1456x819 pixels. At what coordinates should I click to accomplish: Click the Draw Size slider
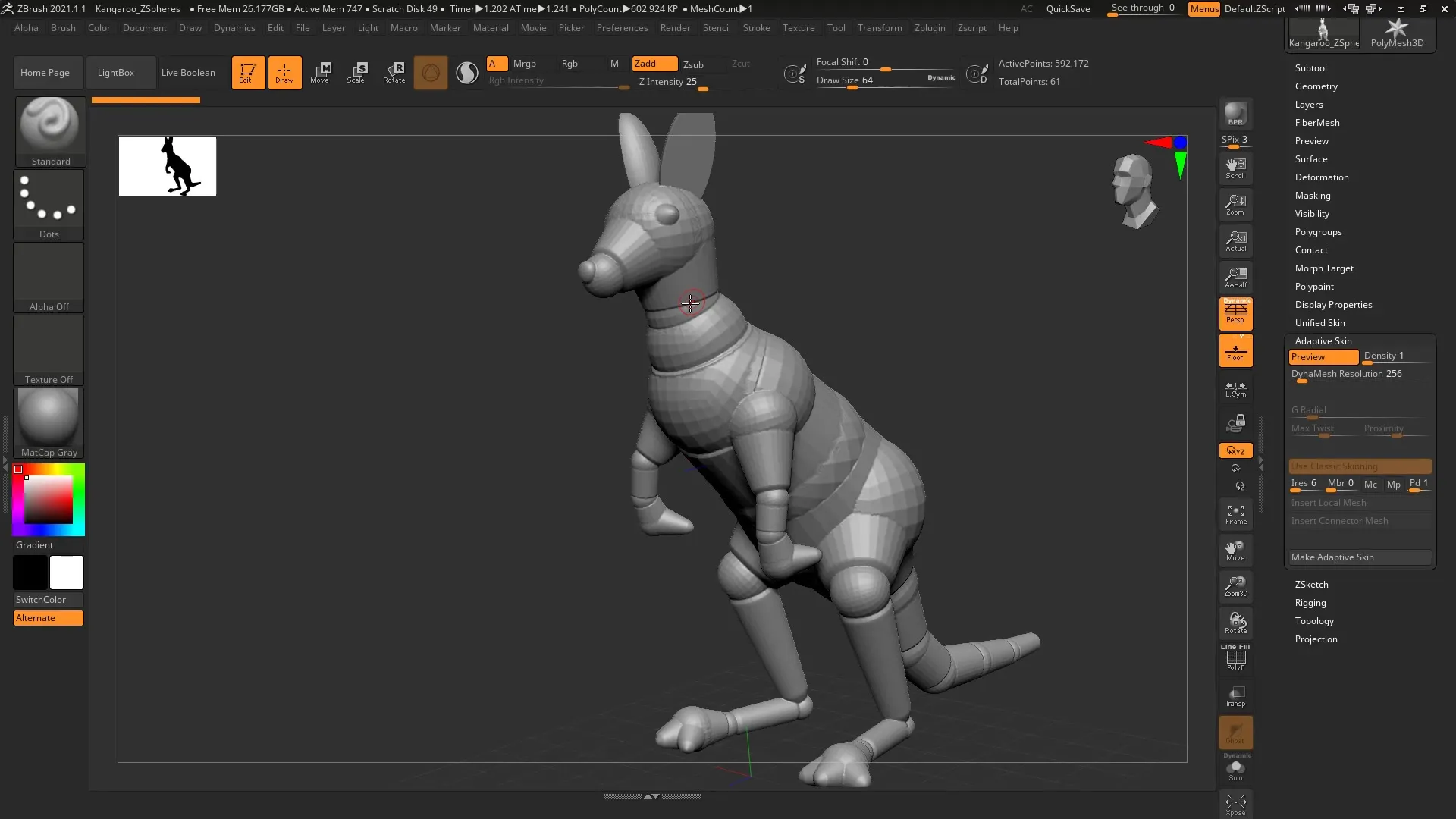[x=886, y=80]
